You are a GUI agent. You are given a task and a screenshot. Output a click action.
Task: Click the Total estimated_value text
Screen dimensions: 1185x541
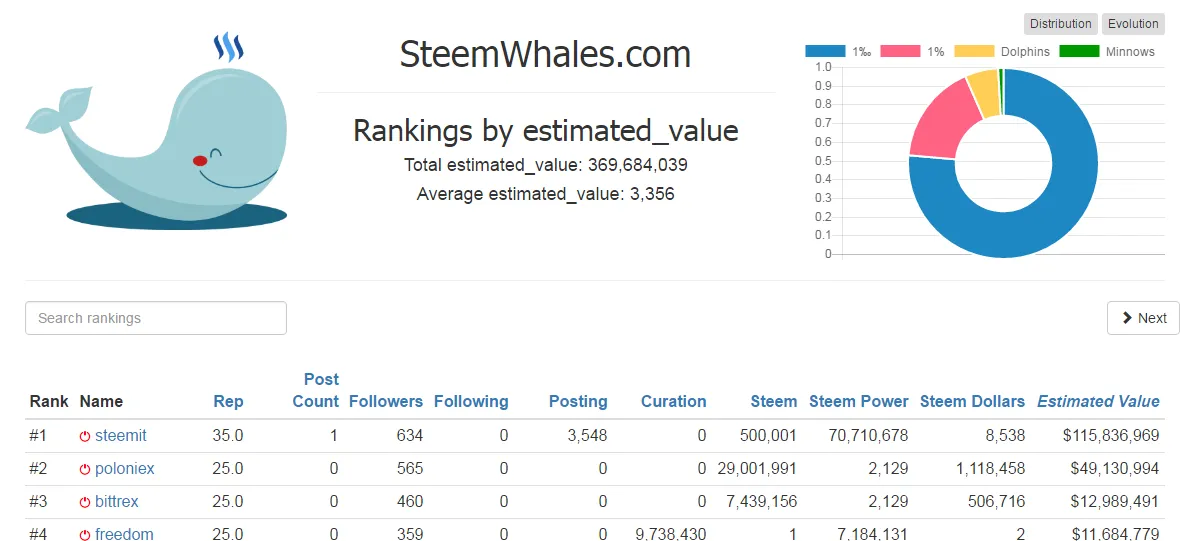click(x=546, y=165)
